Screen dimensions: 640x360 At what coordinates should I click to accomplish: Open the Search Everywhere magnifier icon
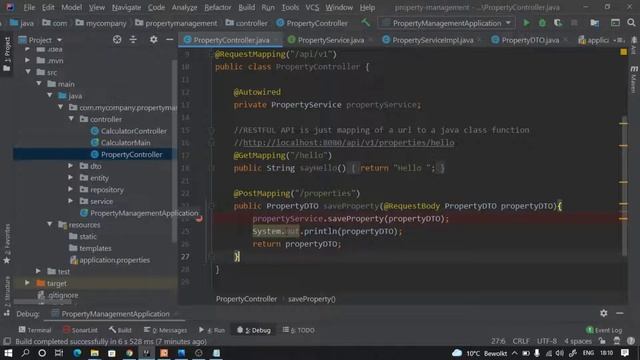tap(631, 23)
